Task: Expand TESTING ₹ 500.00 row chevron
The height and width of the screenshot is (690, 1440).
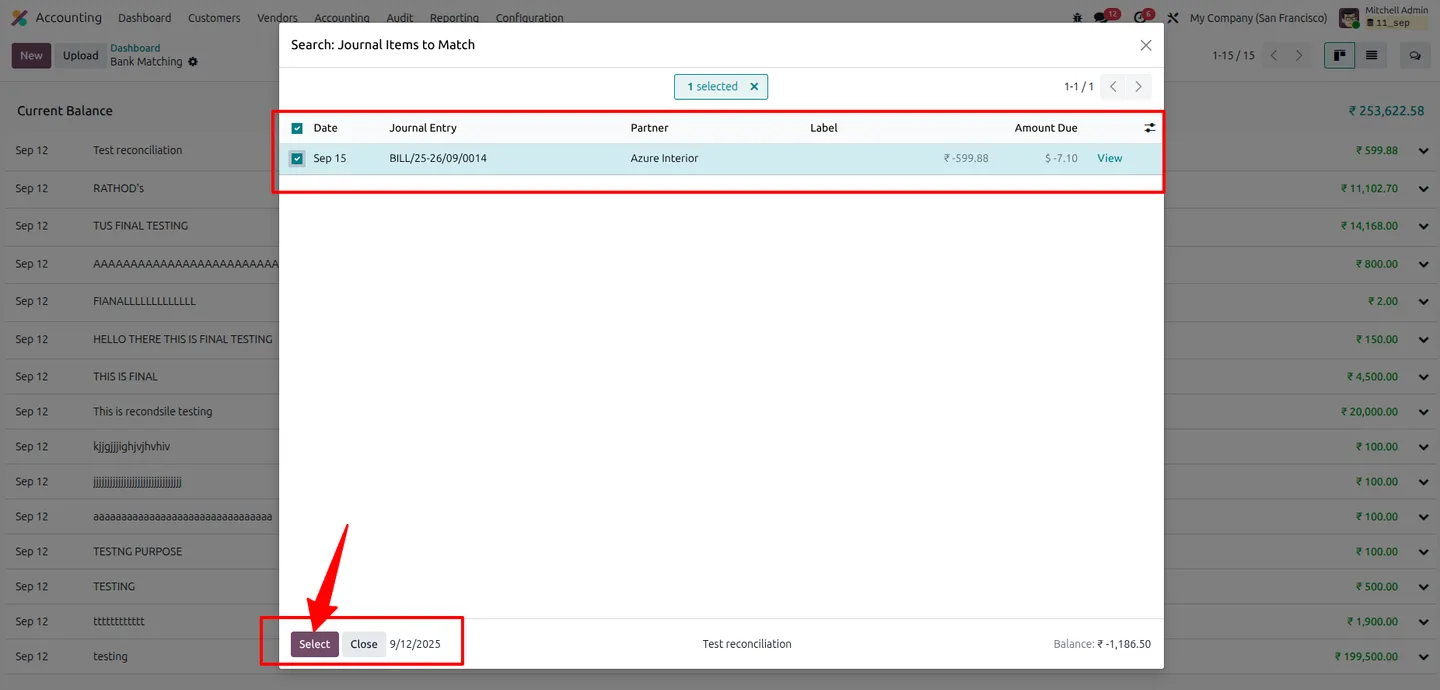Action: click(1423, 587)
